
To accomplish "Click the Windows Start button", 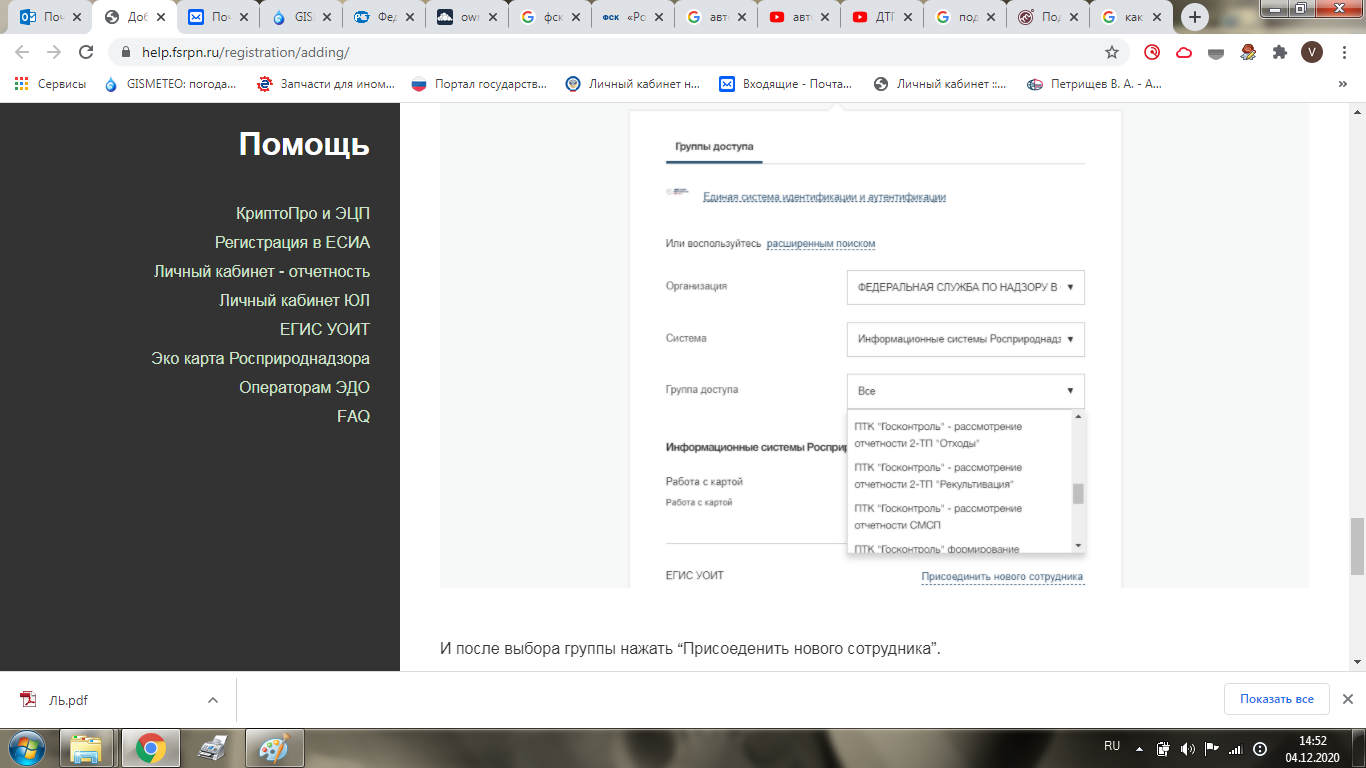I will point(24,748).
